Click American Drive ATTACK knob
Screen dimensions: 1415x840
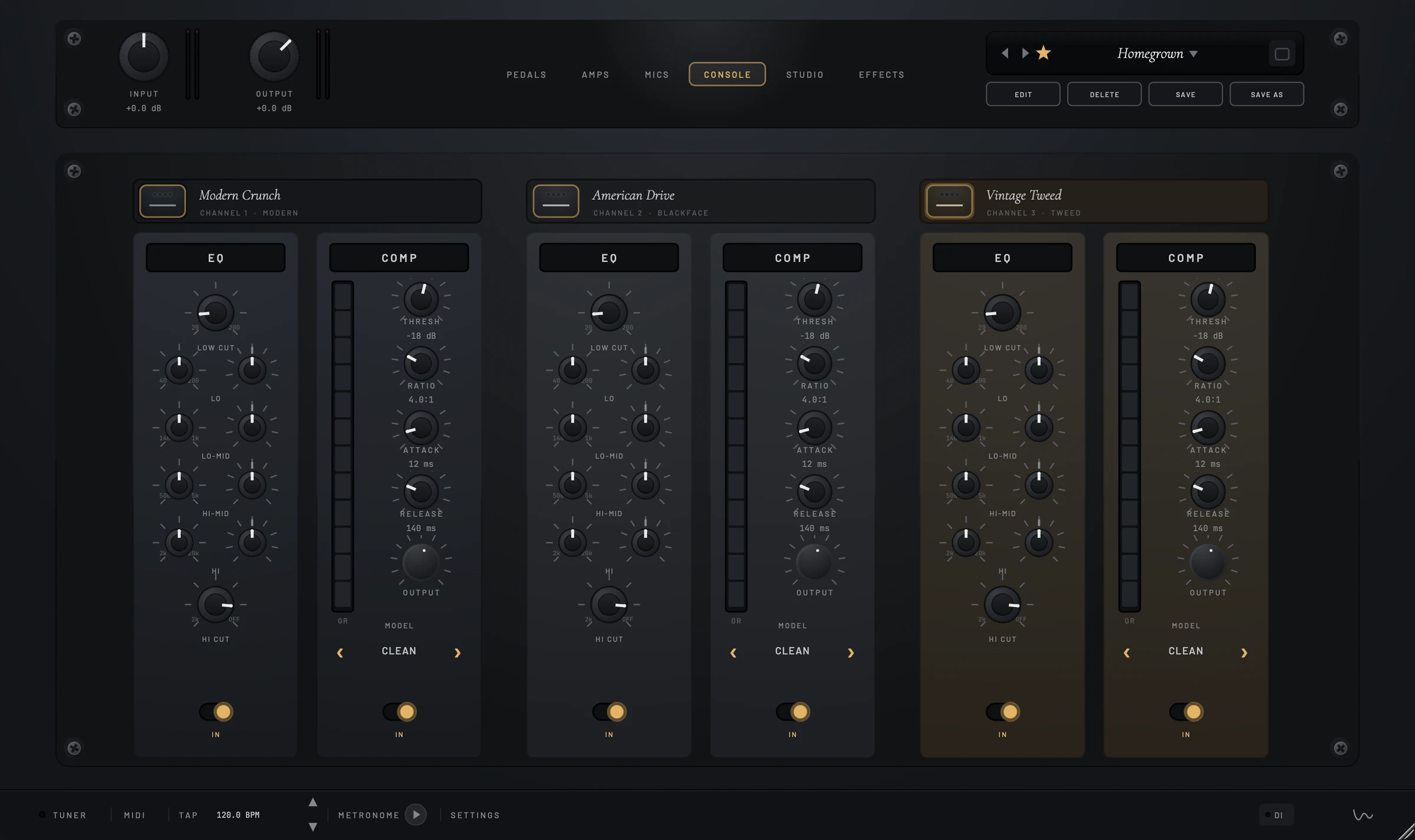814,427
